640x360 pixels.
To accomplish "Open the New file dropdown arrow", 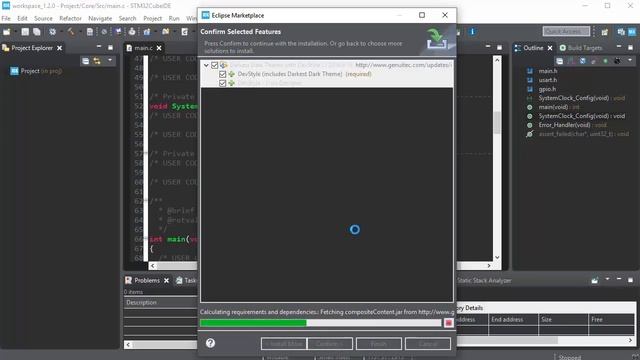I will point(15,32).
